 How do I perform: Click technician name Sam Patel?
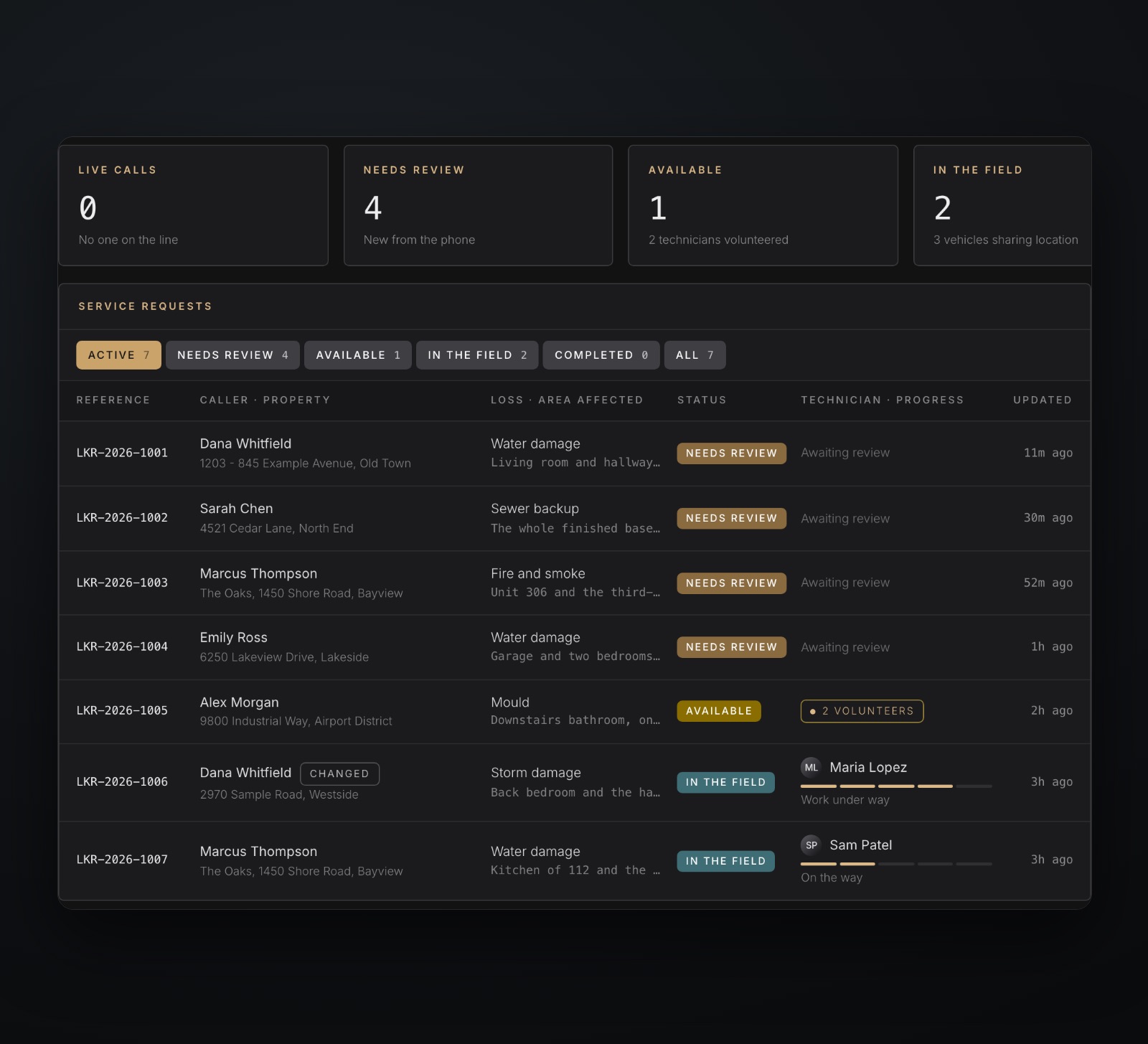click(861, 845)
